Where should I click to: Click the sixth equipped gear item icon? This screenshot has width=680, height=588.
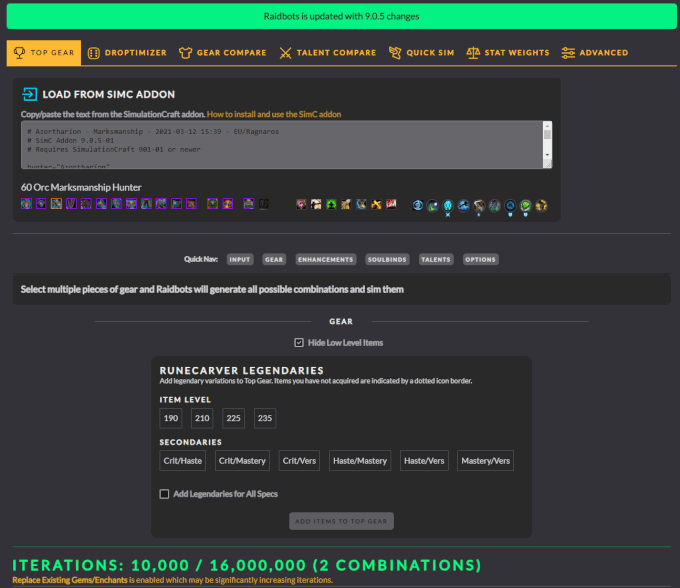coord(101,204)
